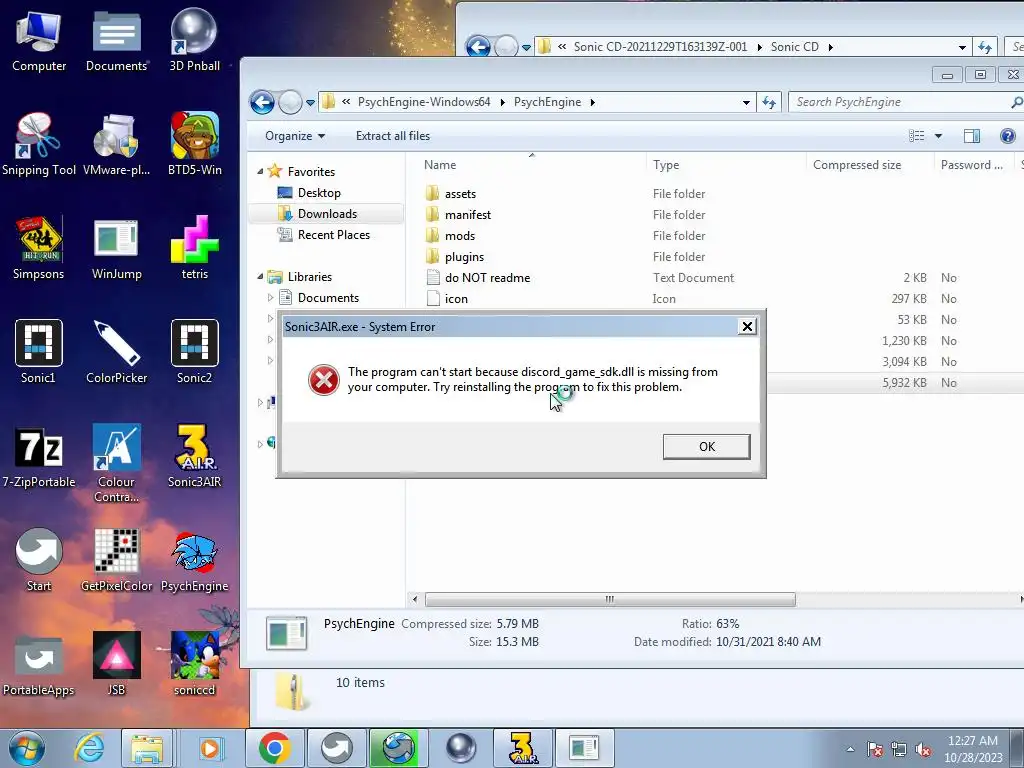The image size is (1024, 768).
Task: Open recent pages dropdown in PsychEngine window
Action: tap(310, 103)
